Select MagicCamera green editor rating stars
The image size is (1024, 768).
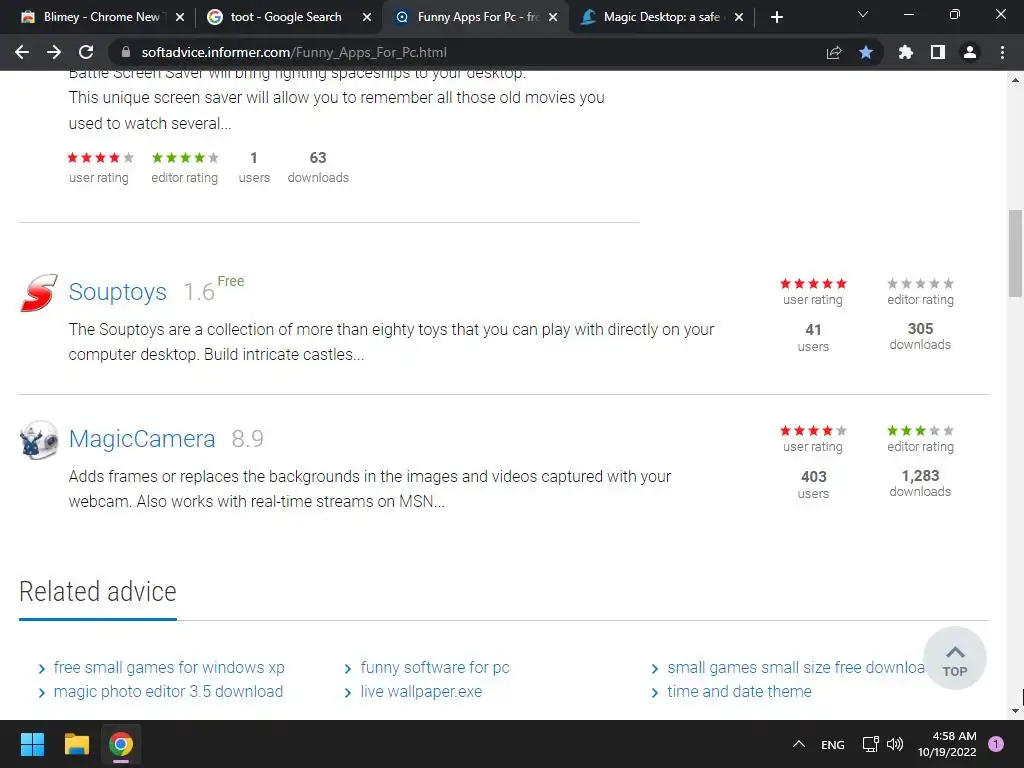(x=920, y=430)
